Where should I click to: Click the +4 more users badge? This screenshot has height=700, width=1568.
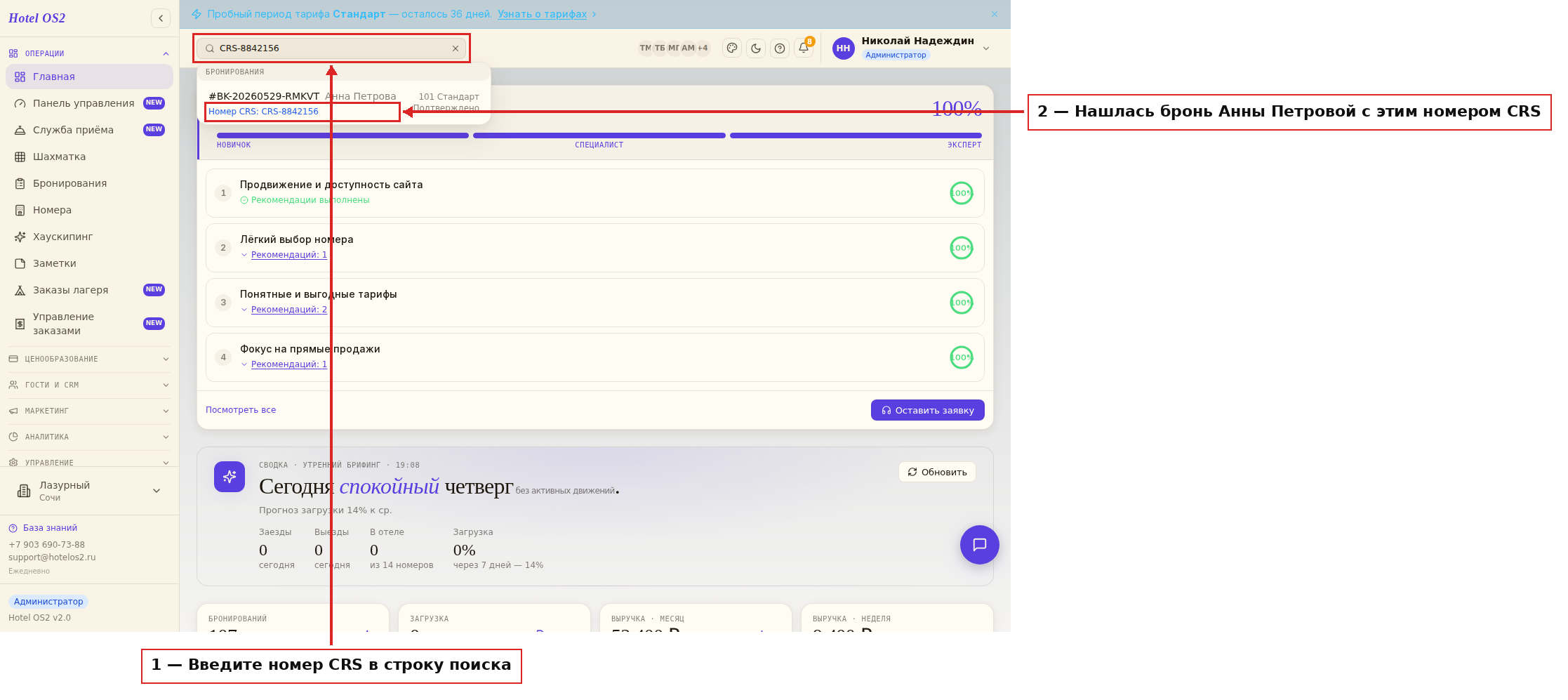(x=703, y=48)
